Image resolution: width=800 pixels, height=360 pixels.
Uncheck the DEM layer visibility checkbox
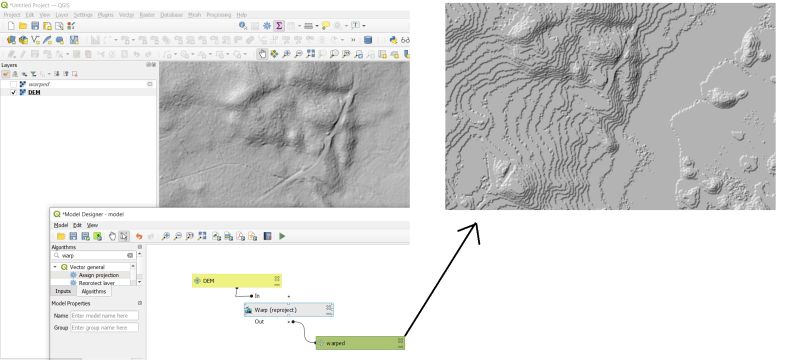point(14,92)
